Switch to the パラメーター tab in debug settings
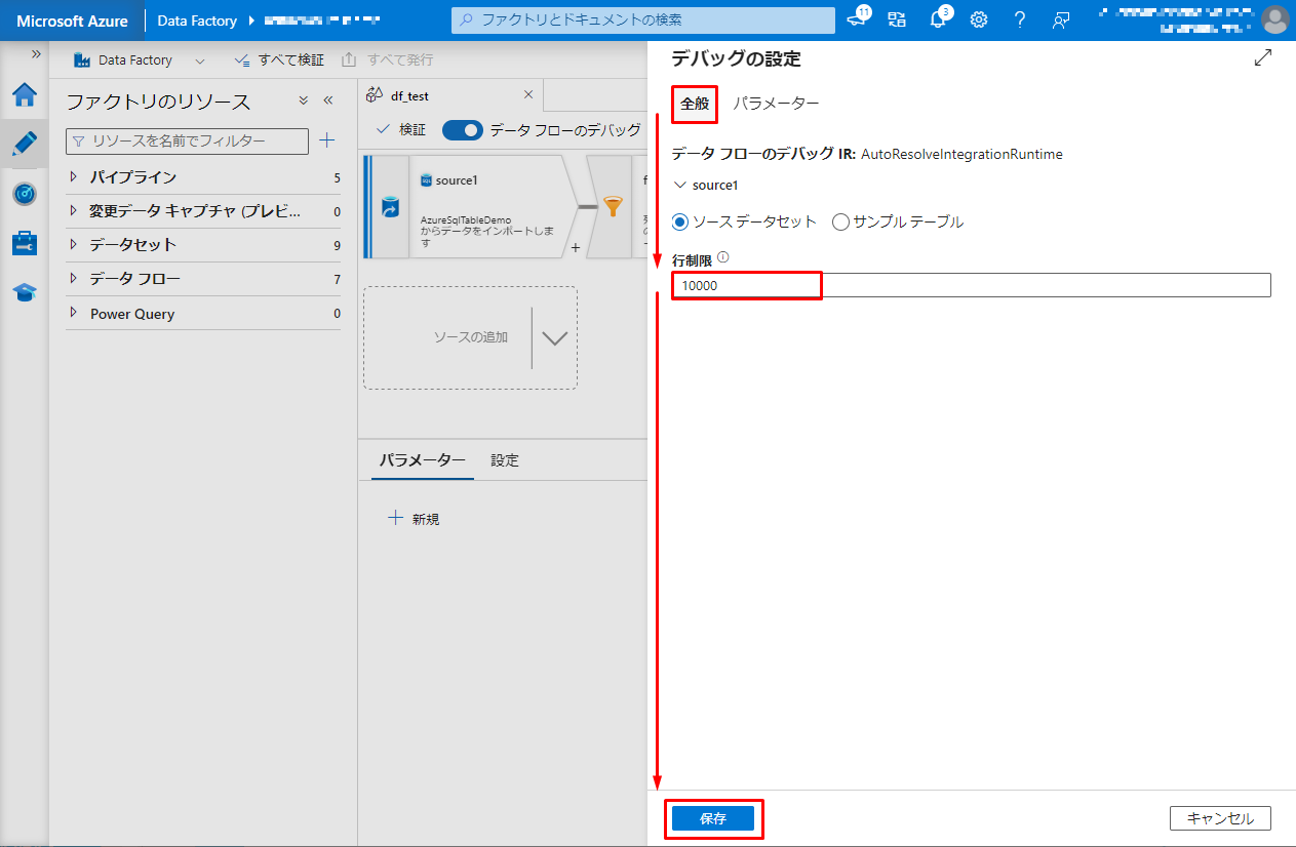The height and width of the screenshot is (847, 1296). [x=776, y=104]
